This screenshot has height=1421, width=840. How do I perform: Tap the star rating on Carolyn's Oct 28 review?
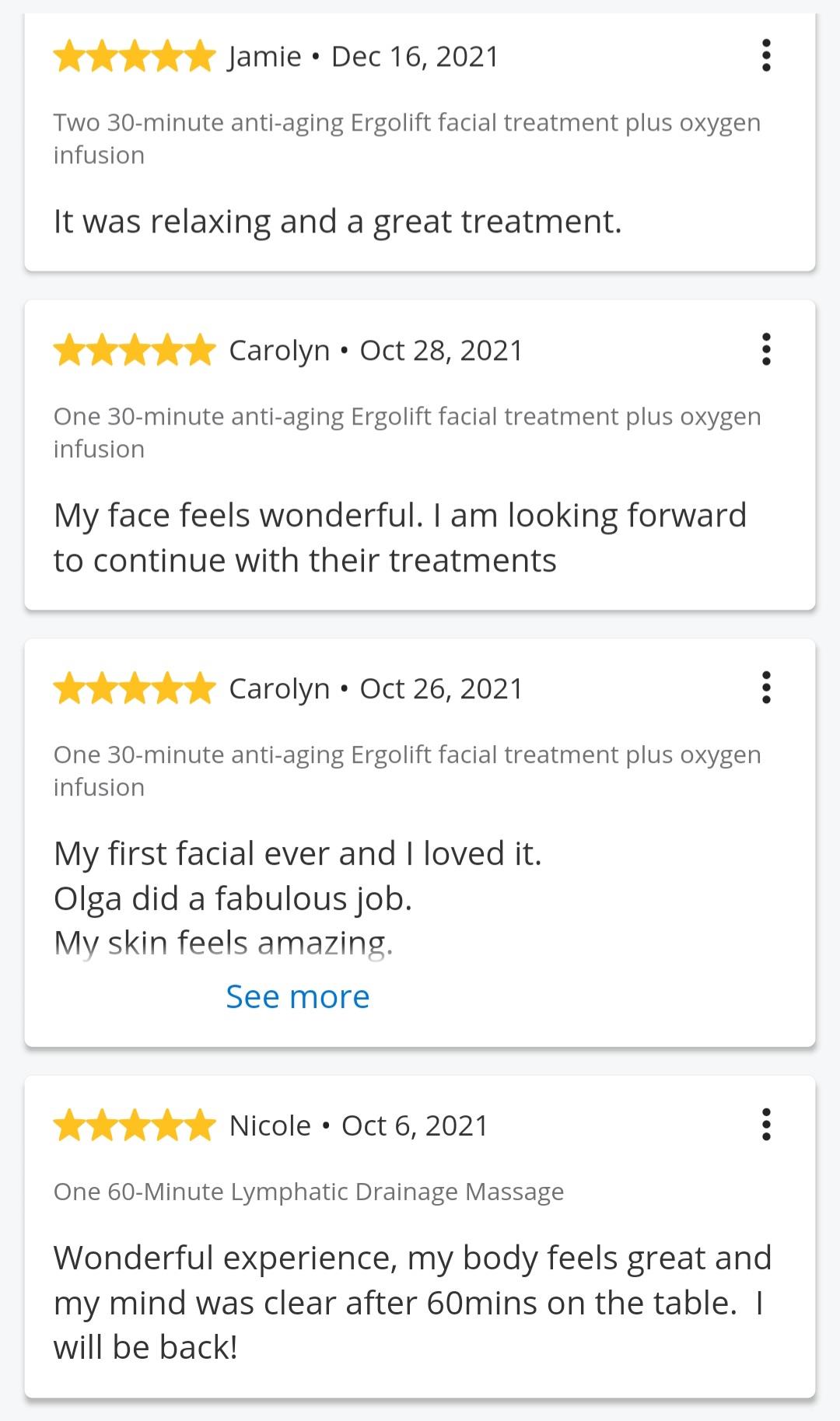(x=135, y=350)
